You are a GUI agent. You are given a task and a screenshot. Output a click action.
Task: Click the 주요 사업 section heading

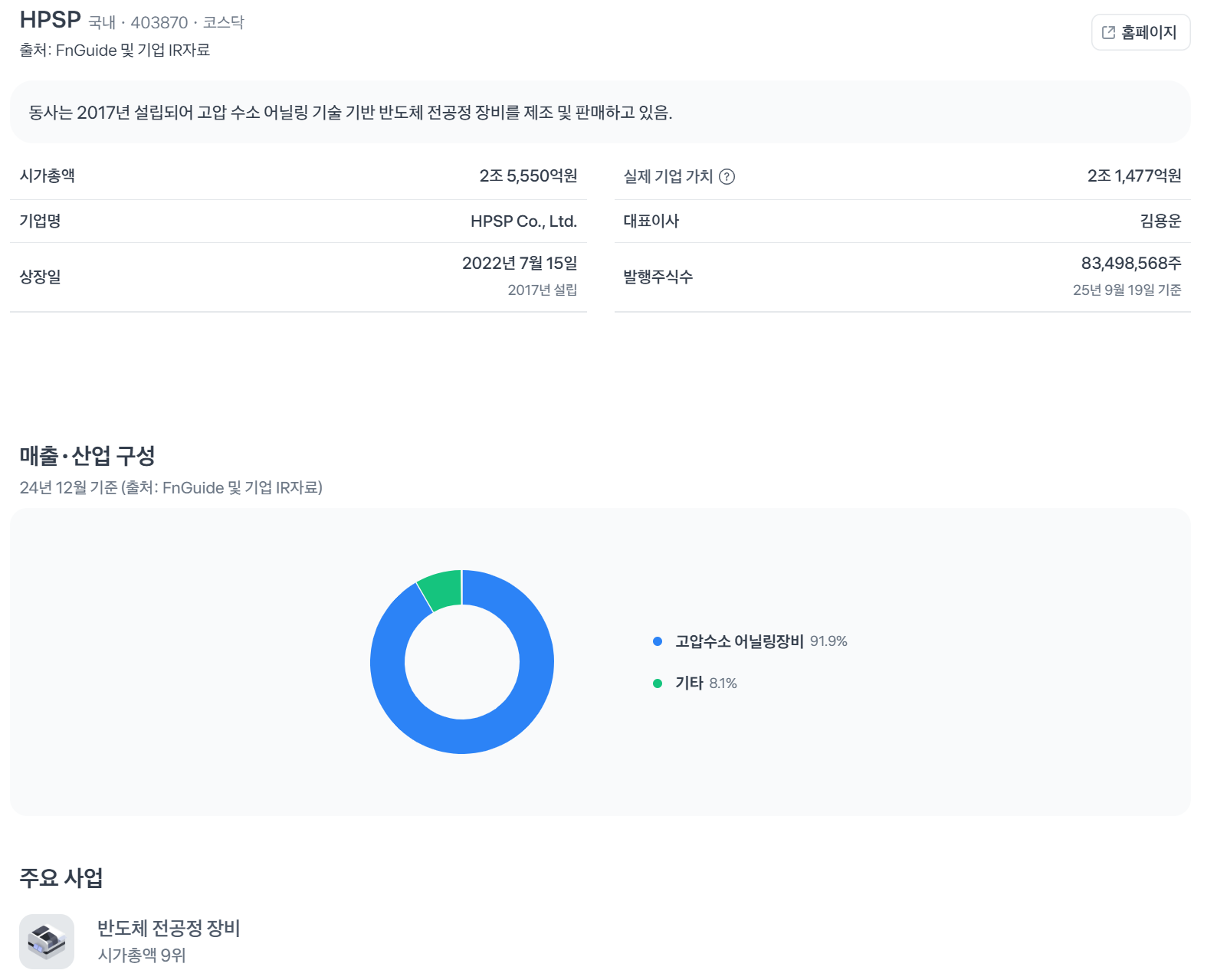point(61,878)
